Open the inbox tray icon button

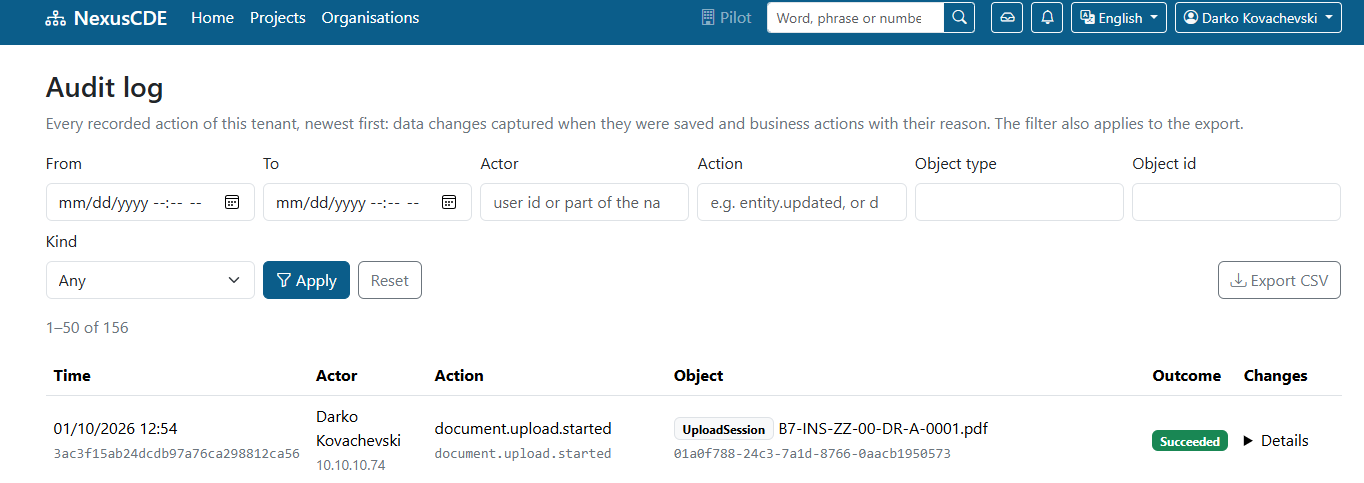[x=1007, y=18]
